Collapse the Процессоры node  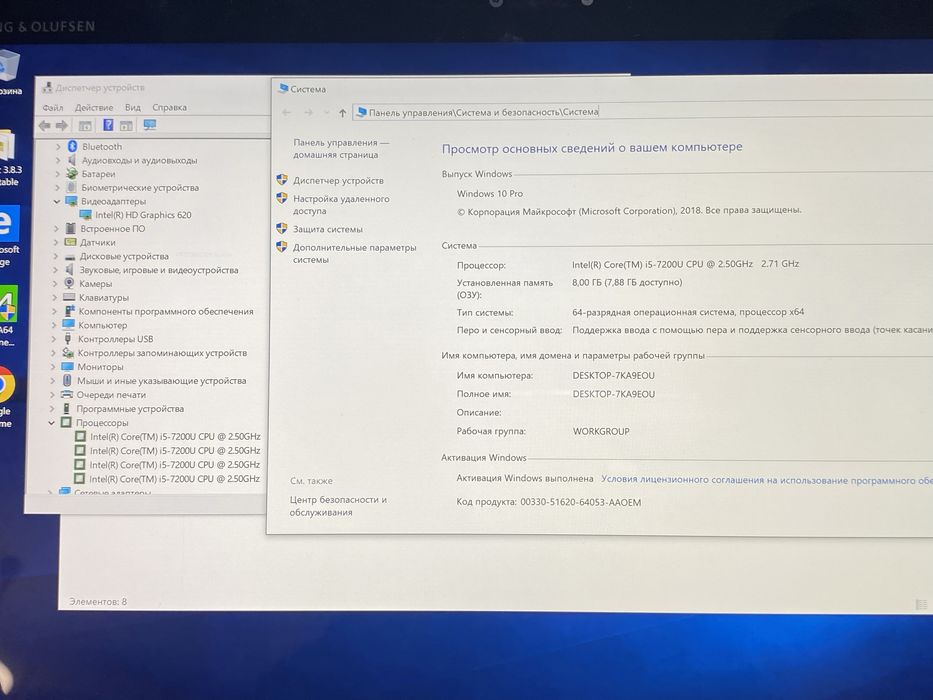click(x=52, y=423)
